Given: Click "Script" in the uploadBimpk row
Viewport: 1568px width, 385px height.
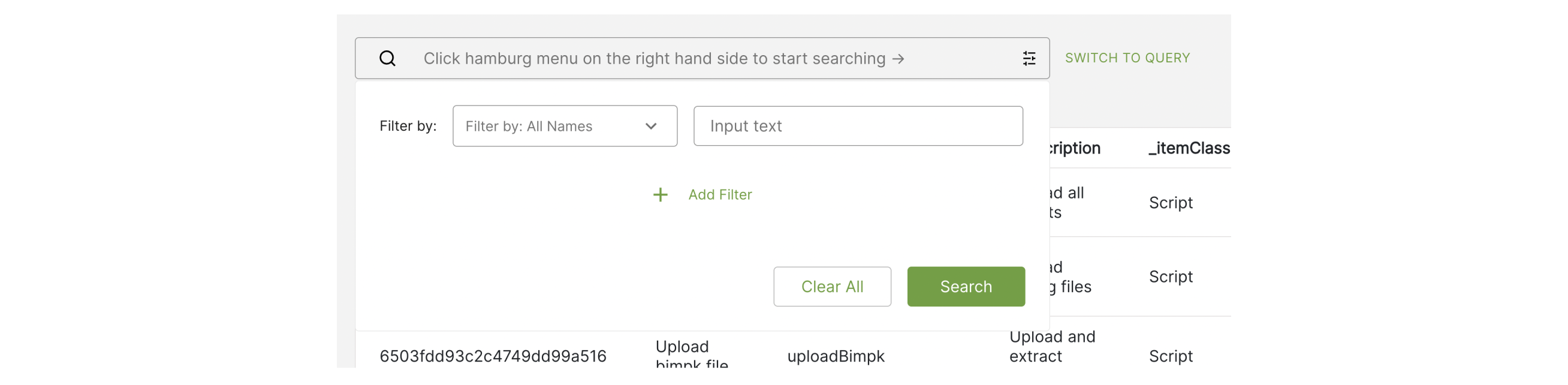Looking at the screenshot, I should [x=1170, y=356].
